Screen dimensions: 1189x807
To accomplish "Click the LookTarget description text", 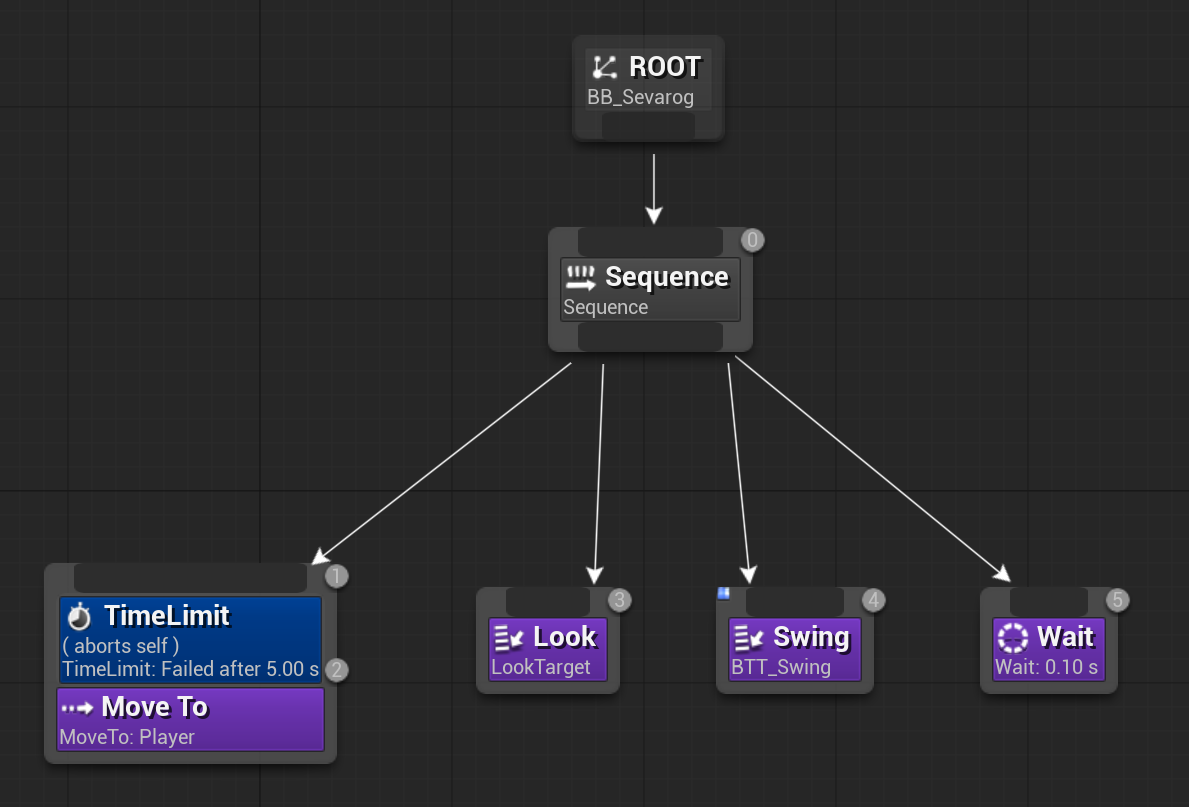I will 541,667.
